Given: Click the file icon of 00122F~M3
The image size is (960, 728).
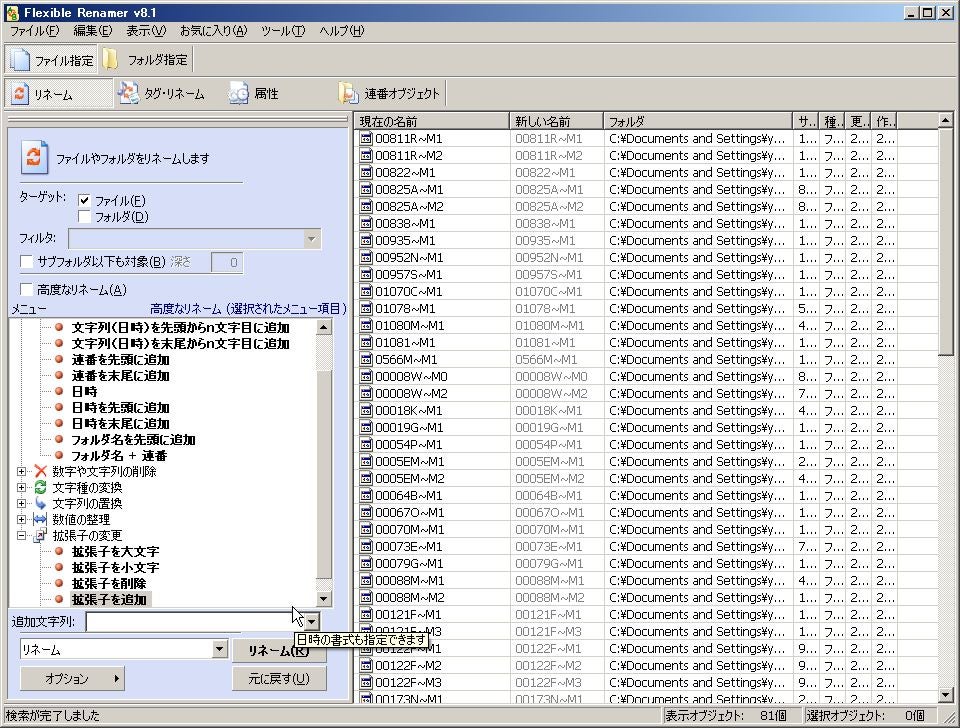Looking at the screenshot, I should [x=366, y=683].
